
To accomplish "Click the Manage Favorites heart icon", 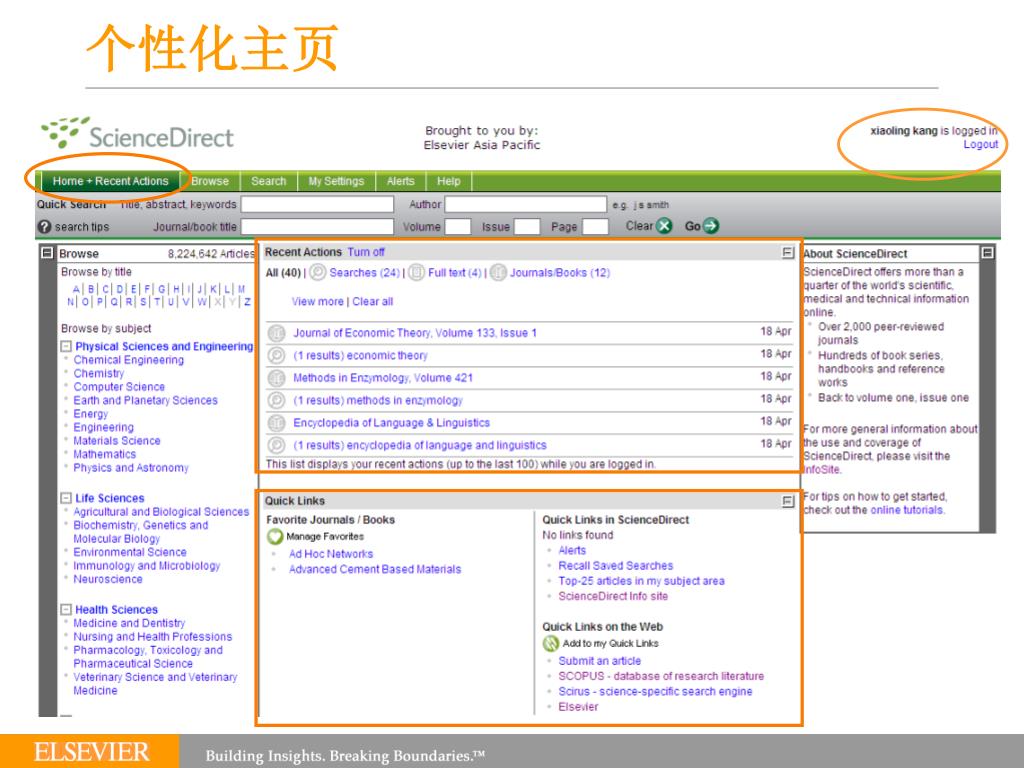I will 275,537.
